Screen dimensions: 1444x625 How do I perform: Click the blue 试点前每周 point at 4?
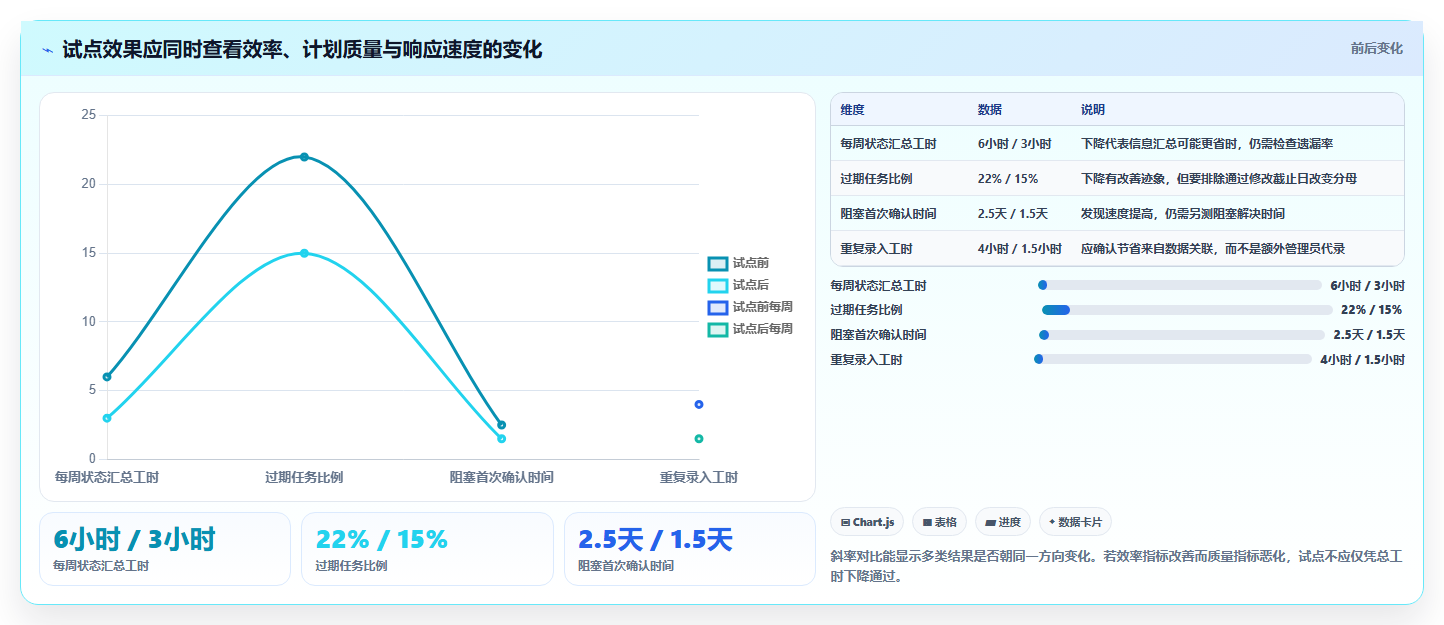(699, 404)
